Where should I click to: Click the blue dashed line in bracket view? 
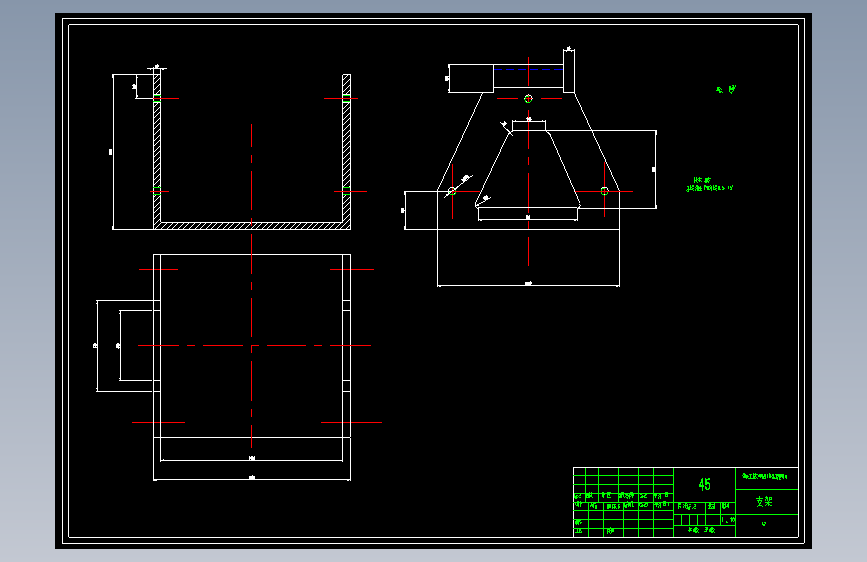pyautogui.click(x=528, y=70)
